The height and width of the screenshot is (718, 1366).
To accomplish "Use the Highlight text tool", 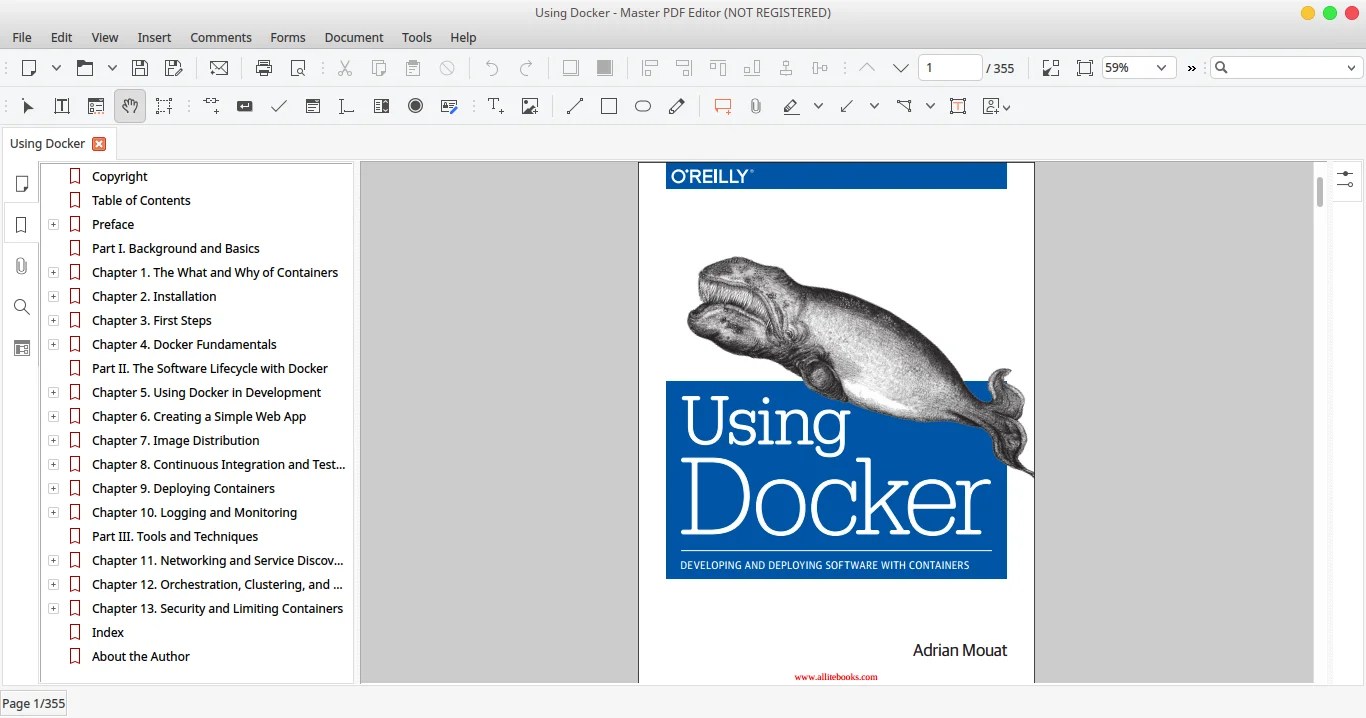I will coord(790,106).
